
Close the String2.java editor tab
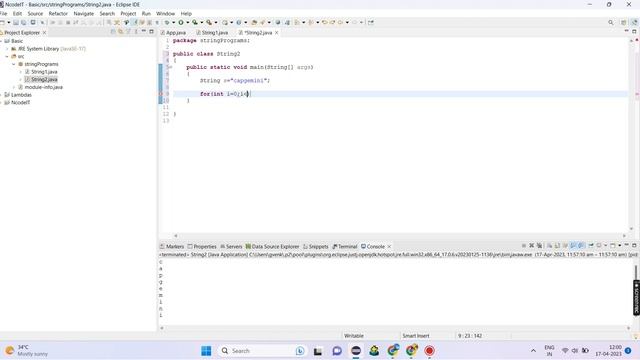tap(277, 33)
